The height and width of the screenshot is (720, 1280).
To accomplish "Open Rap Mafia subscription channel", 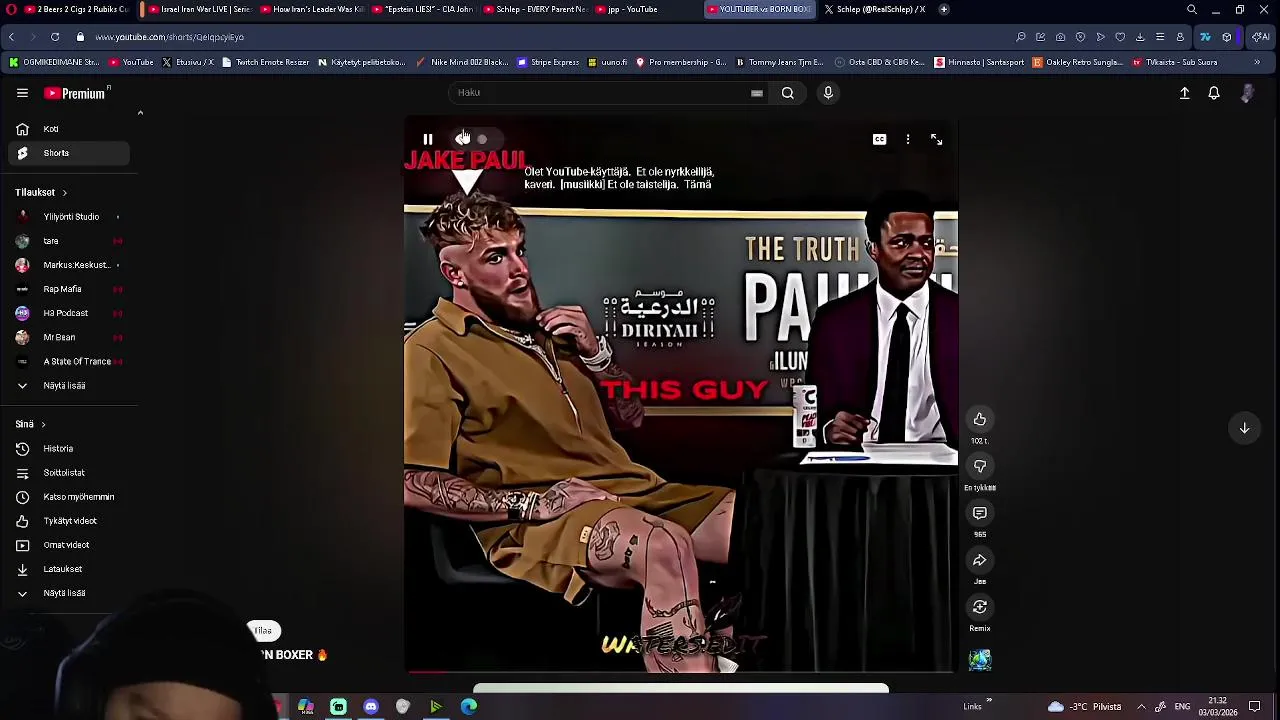I will [x=69, y=289].
